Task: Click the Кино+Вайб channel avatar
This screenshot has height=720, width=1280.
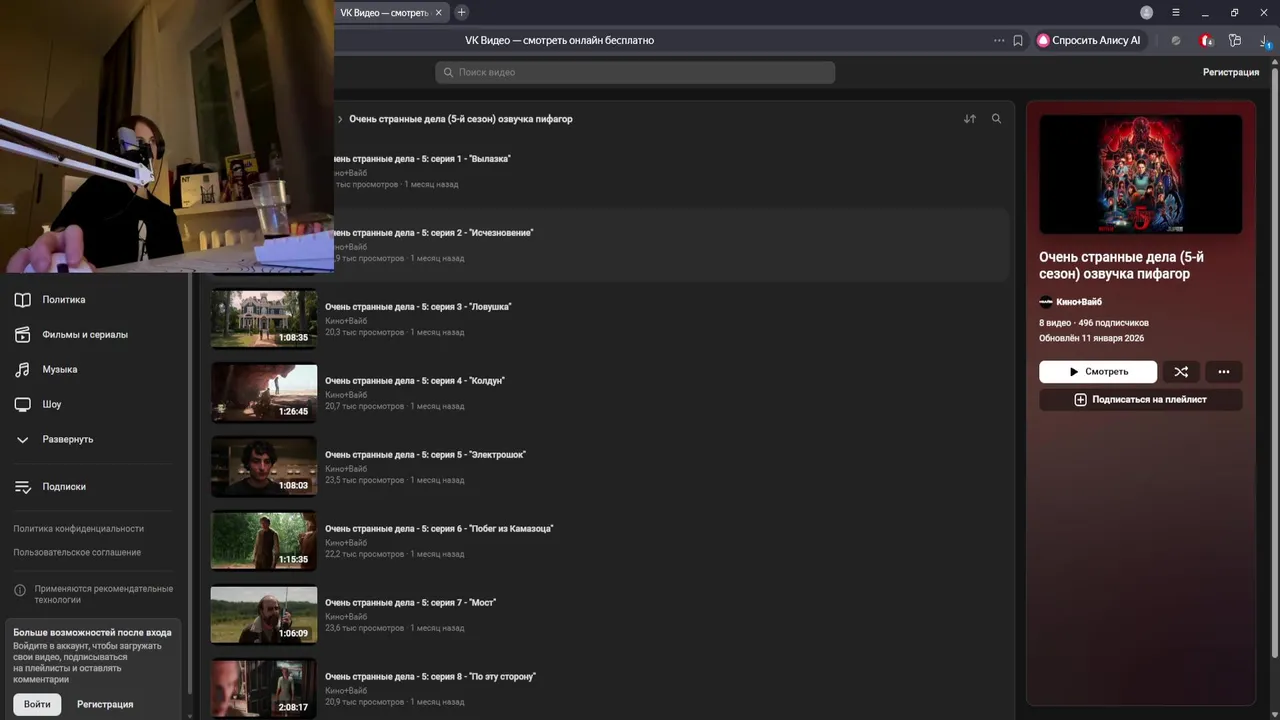Action: [x=1046, y=302]
